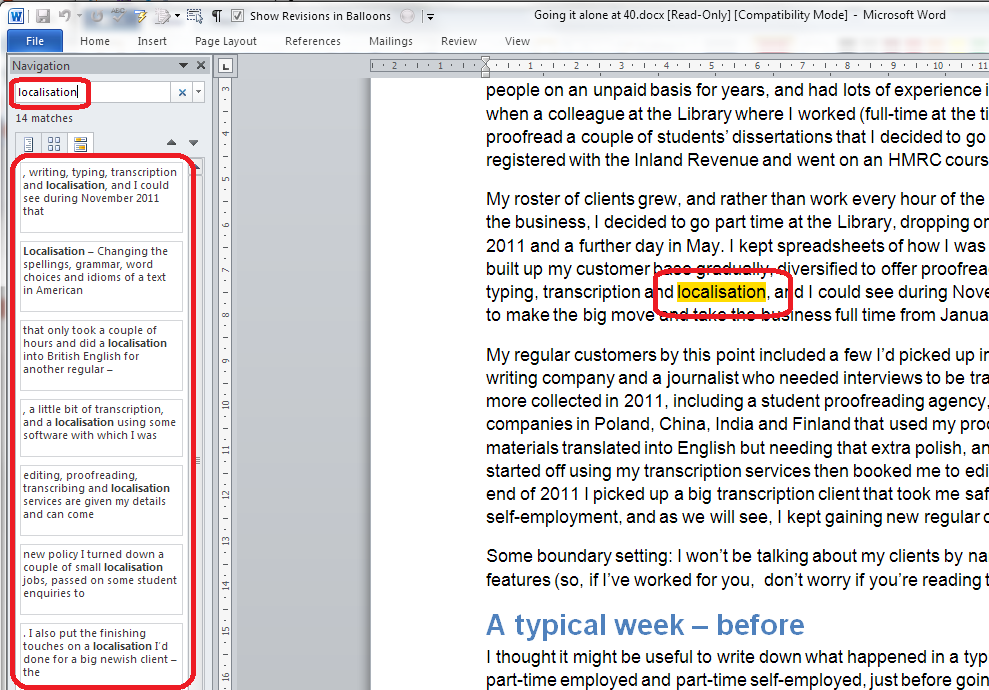This screenshot has width=989, height=690.
Task: Expand Customize Quick Access Toolbar dropdown
Action: tap(430, 16)
